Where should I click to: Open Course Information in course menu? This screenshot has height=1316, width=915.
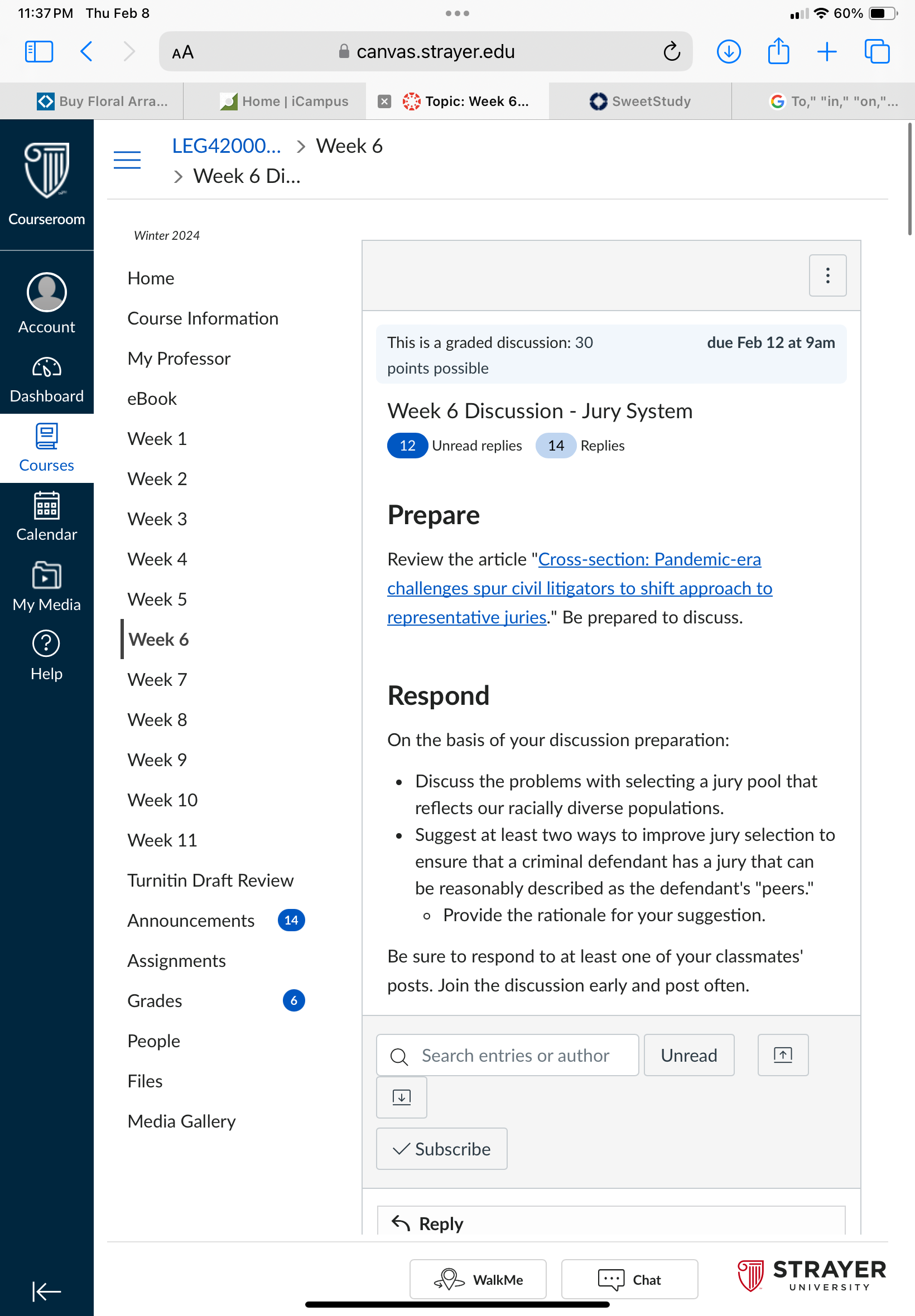point(203,318)
